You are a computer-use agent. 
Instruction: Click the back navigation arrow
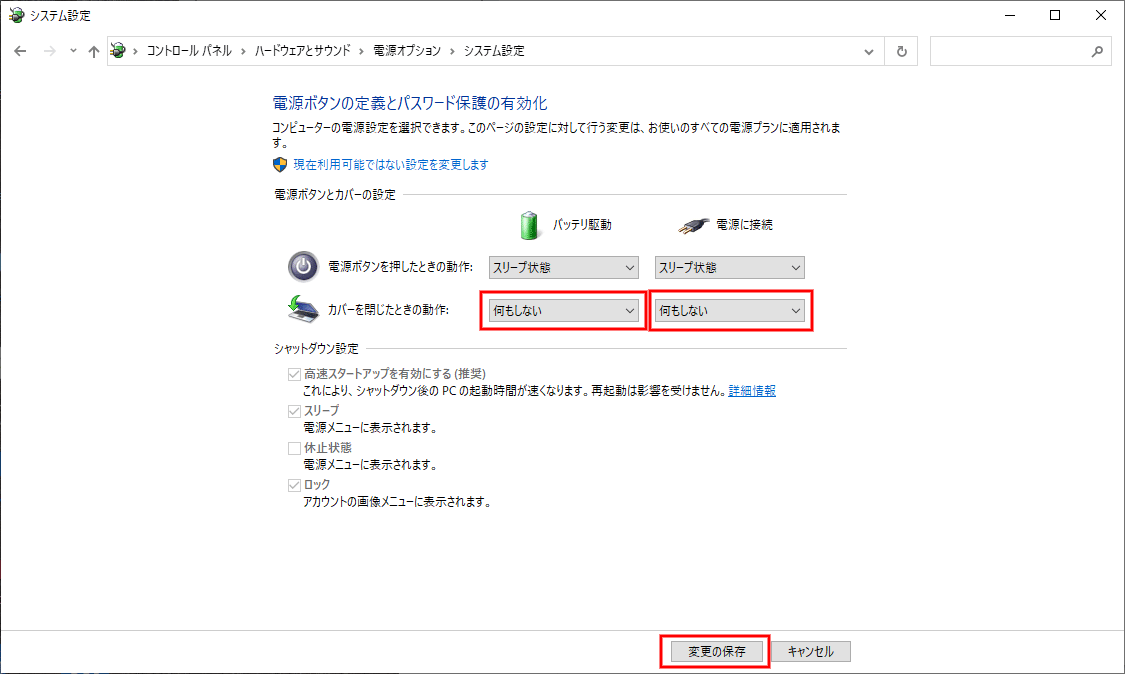pos(20,51)
